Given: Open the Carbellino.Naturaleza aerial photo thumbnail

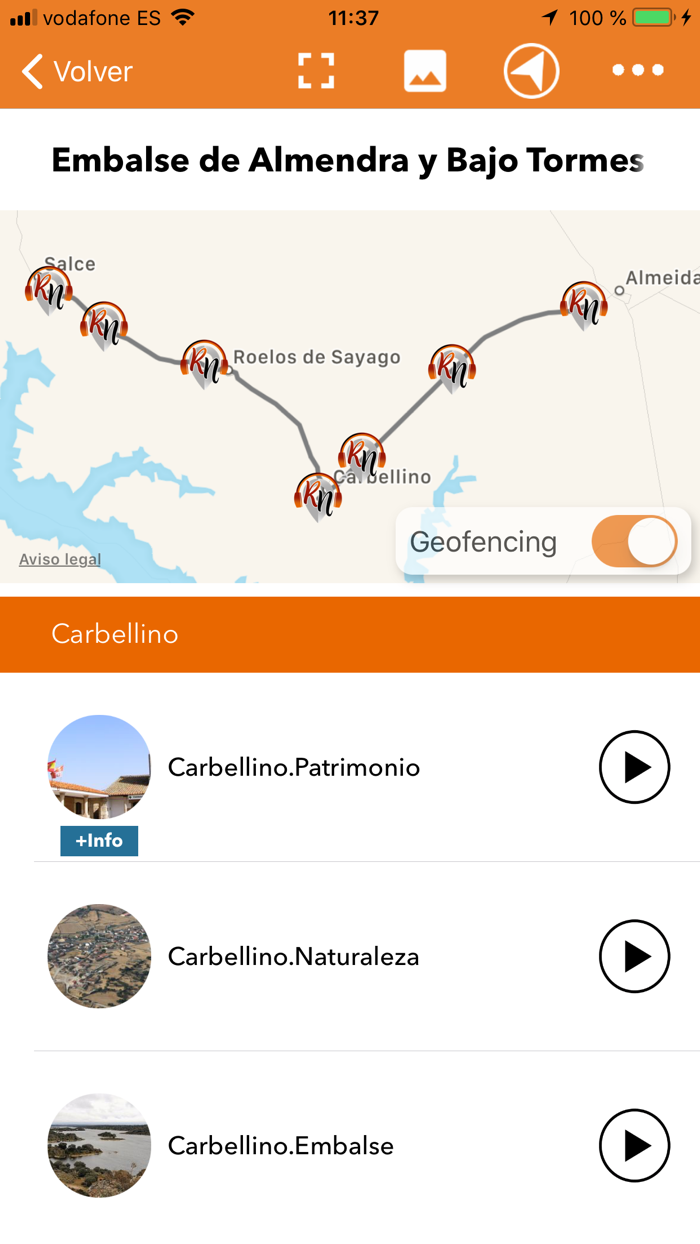Looking at the screenshot, I should [x=99, y=956].
